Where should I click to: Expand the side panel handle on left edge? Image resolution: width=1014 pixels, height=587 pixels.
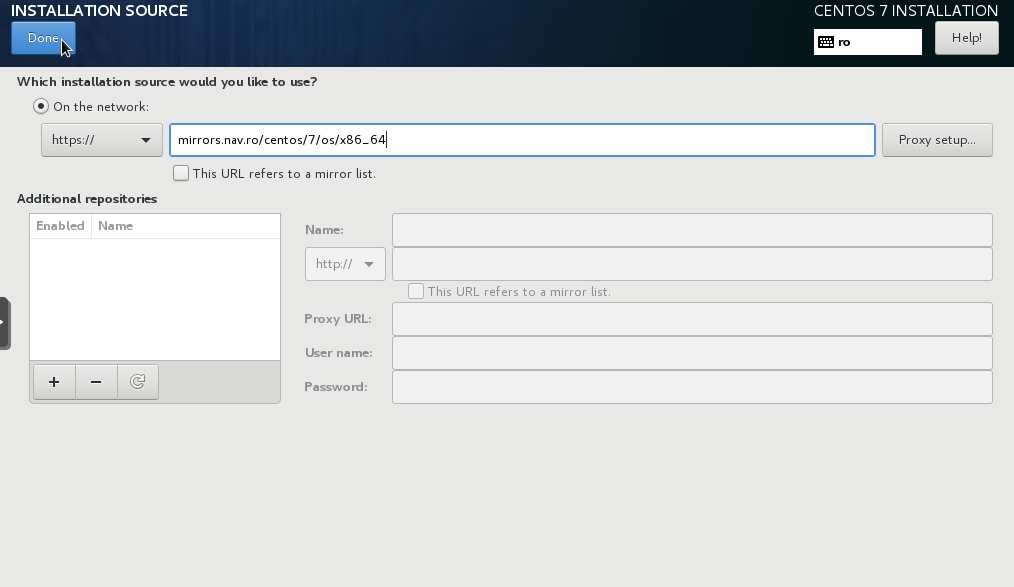[5, 323]
